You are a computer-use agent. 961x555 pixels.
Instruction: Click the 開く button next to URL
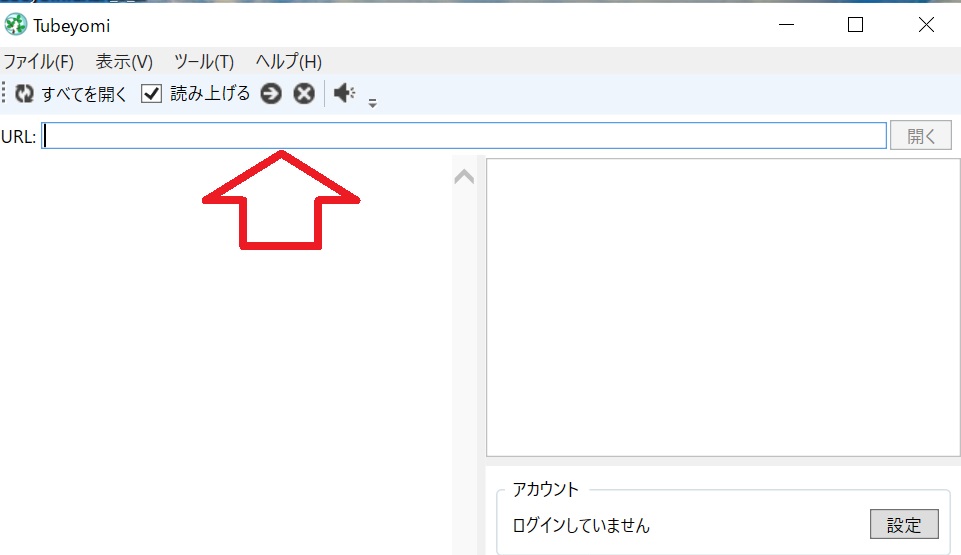(x=921, y=135)
